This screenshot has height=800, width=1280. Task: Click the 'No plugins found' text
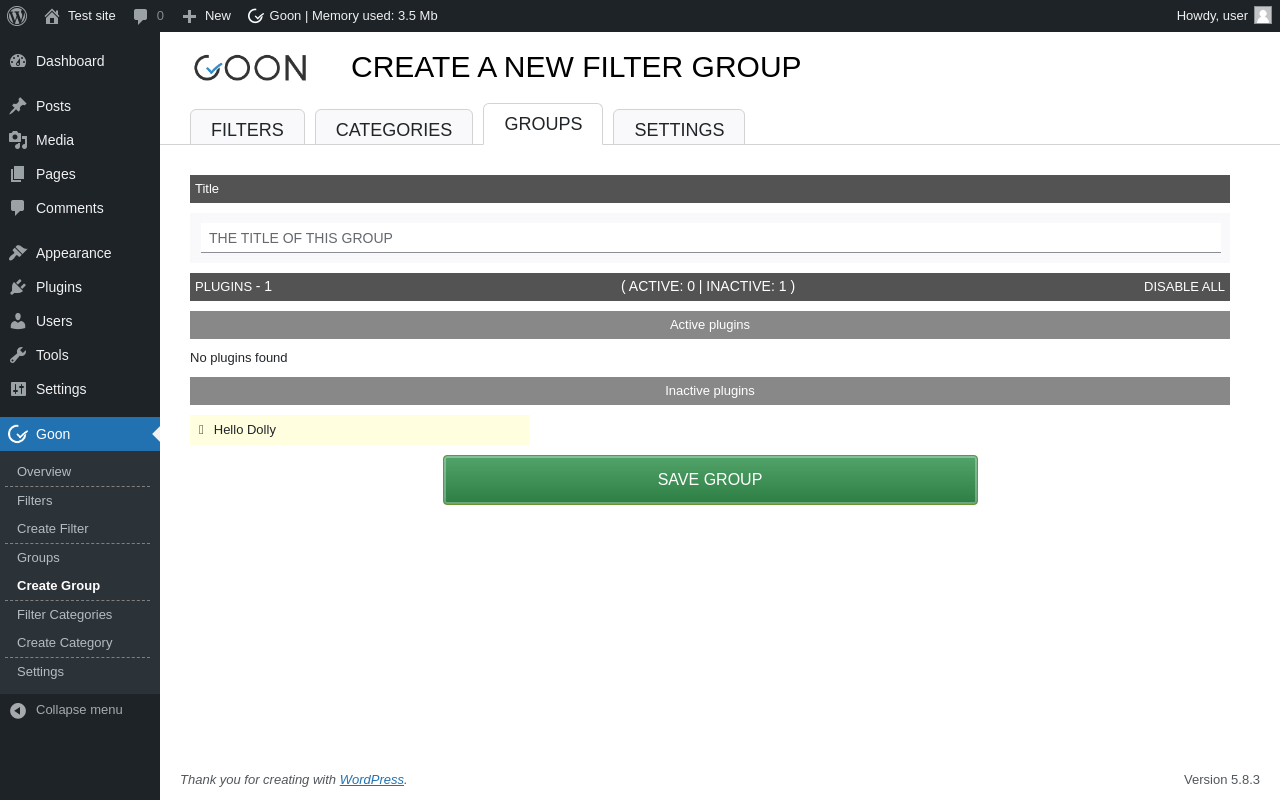click(x=239, y=358)
